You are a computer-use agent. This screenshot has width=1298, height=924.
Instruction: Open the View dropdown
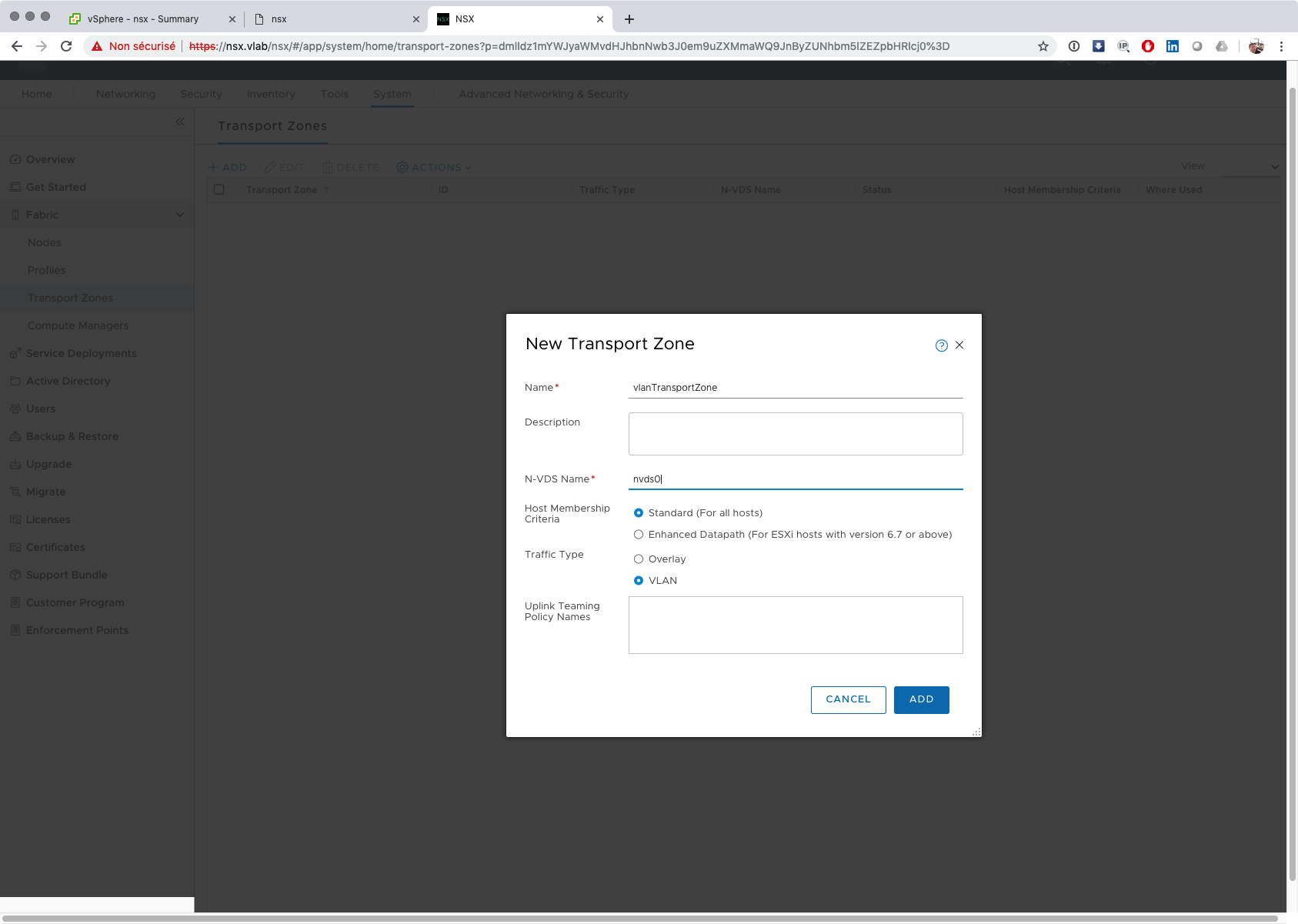[x=1251, y=167]
